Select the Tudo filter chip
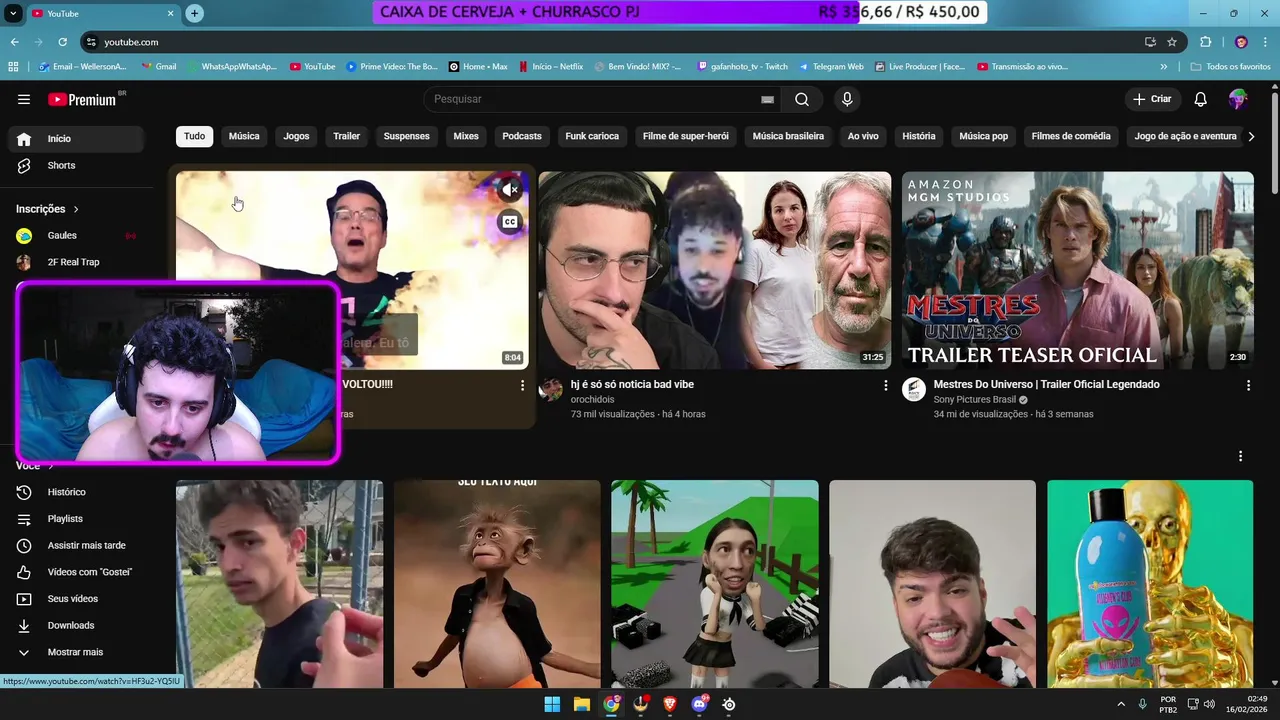 194,136
